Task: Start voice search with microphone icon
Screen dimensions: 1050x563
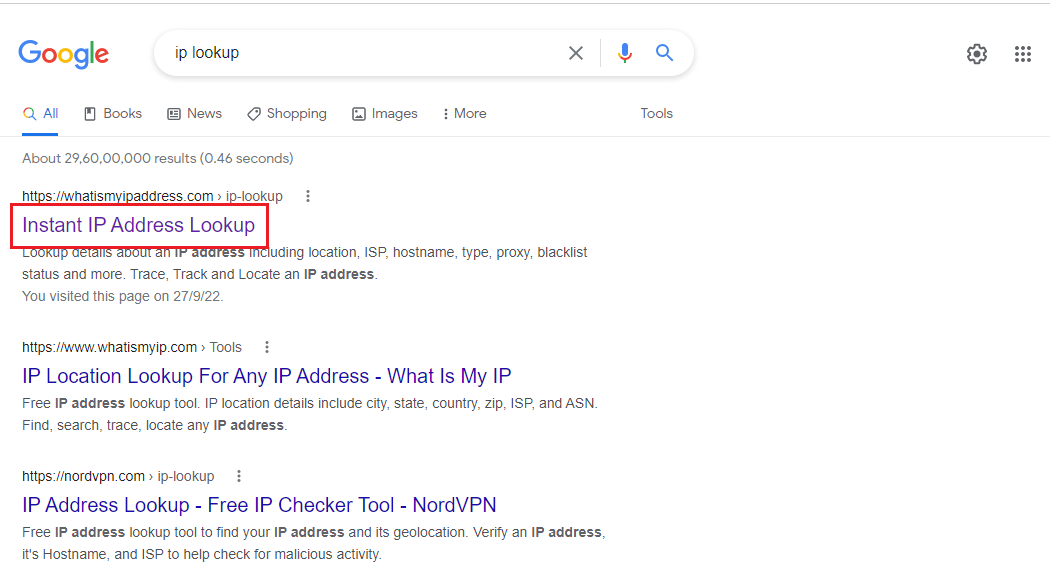Action: [625, 53]
